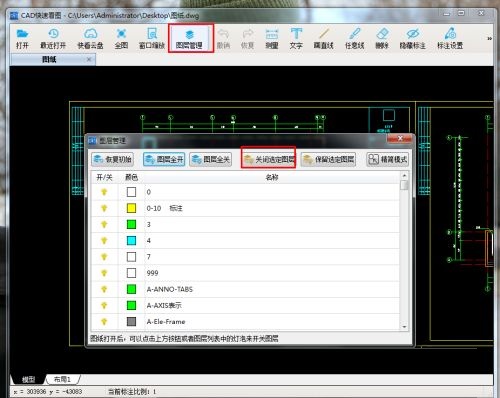Toggle the lightbulb for layer 3
Image resolution: width=500 pixels, height=398 pixels.
click(104, 224)
